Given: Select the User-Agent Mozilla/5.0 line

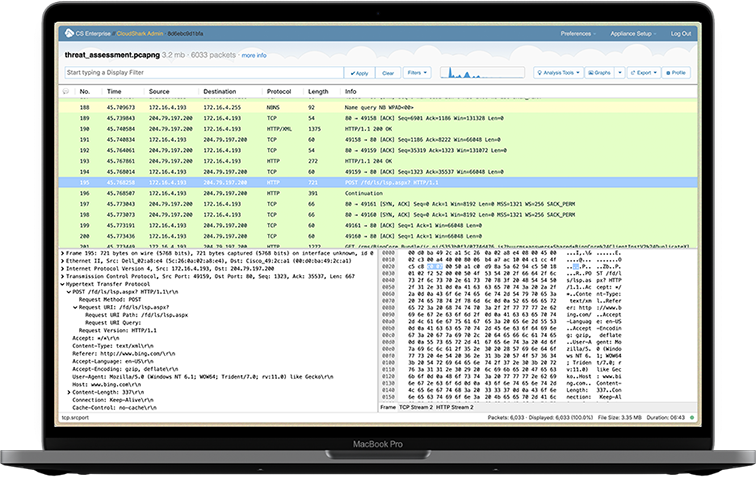Looking at the screenshot, I should [202, 377].
